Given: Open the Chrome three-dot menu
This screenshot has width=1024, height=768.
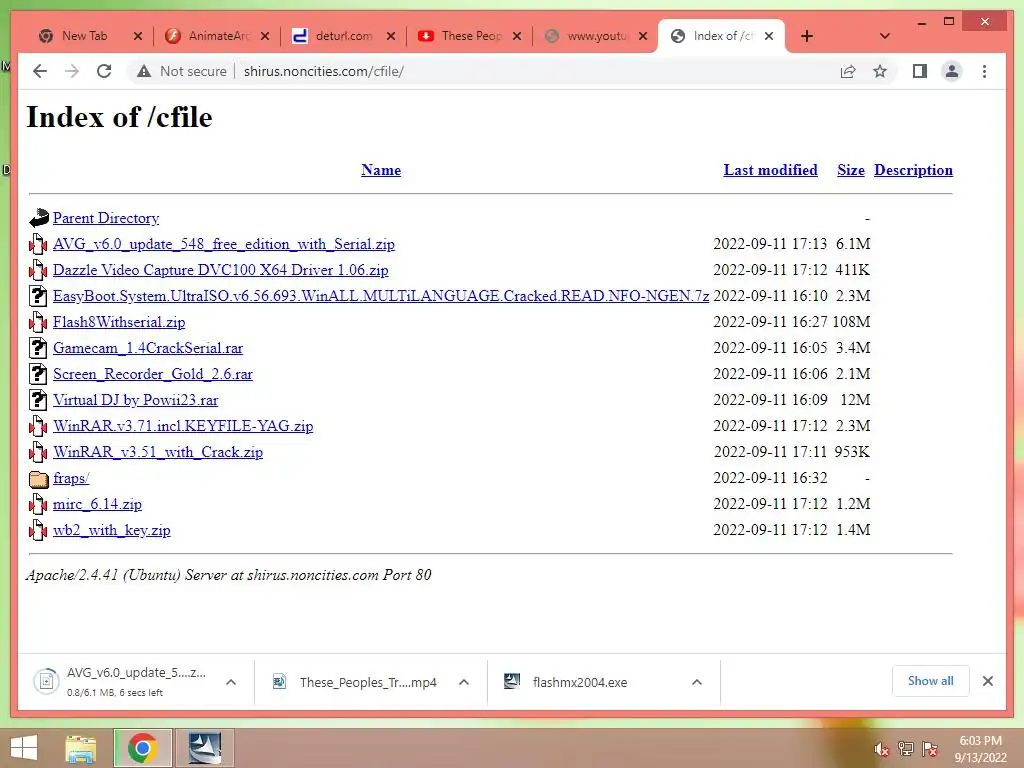Looking at the screenshot, I should click(x=984, y=71).
